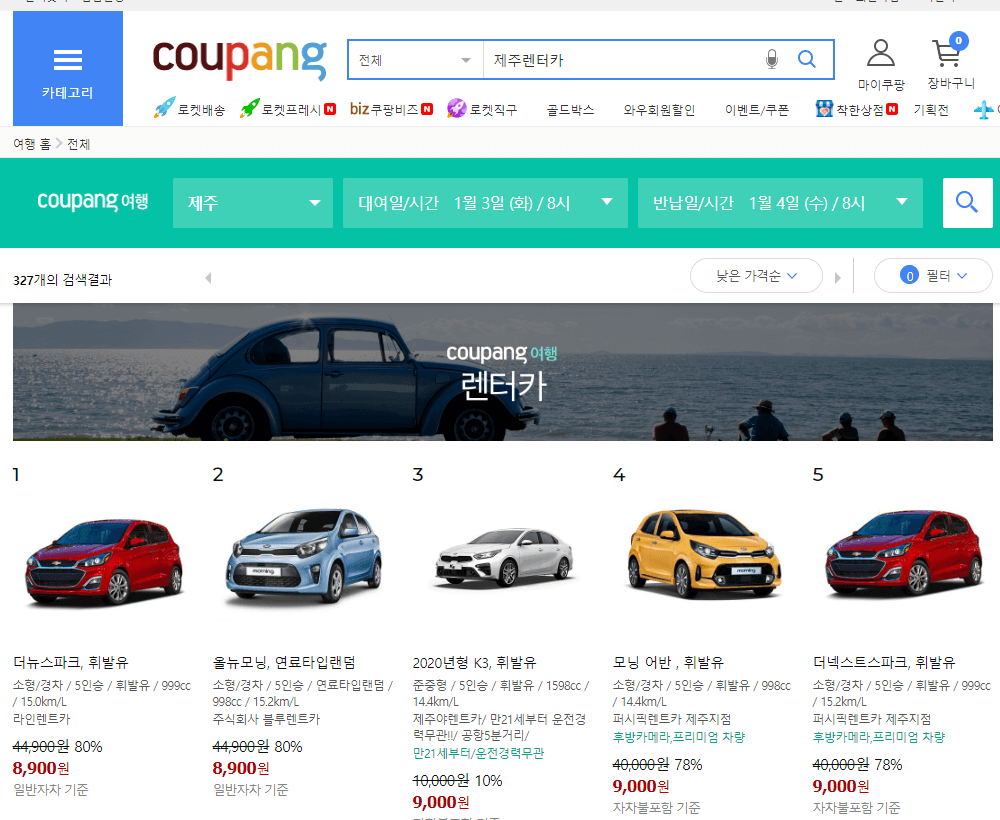Open 와우회원할인 menu item

coord(659,110)
